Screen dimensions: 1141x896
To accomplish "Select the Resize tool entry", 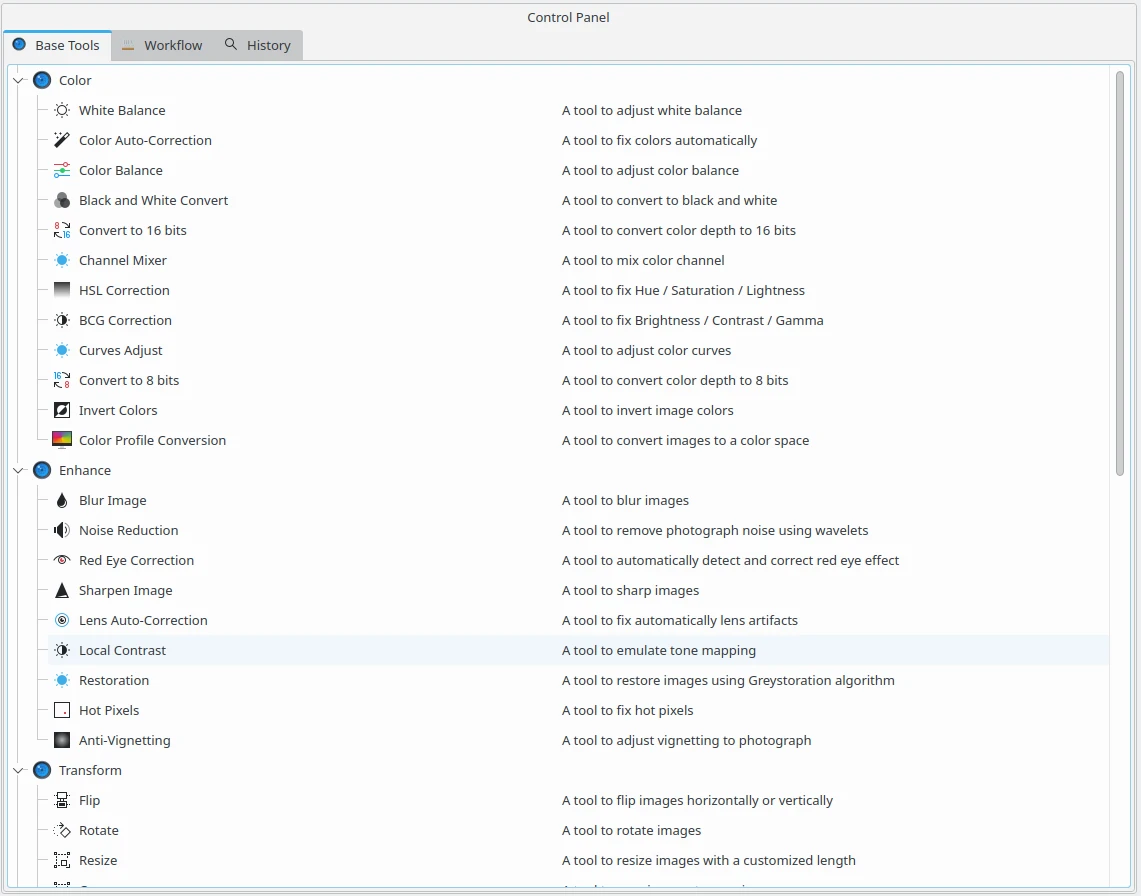I will click(98, 860).
